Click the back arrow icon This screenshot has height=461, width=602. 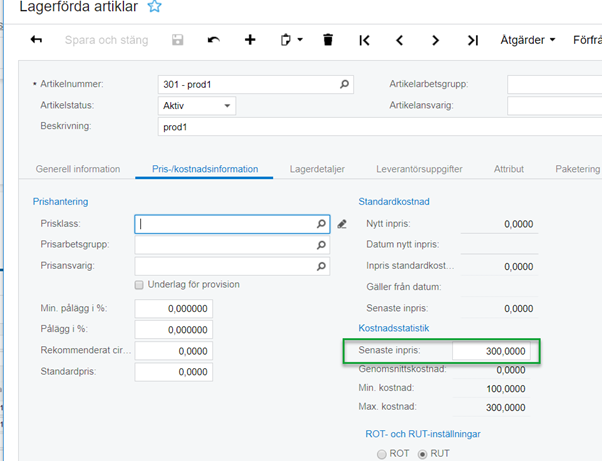37,40
